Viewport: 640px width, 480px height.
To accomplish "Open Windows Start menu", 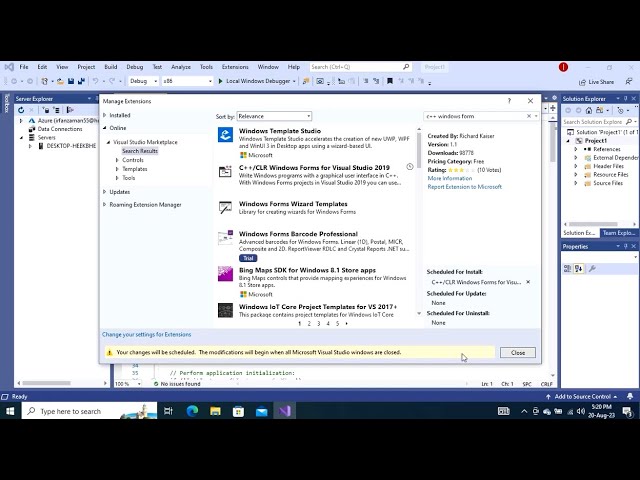I will (x=10, y=411).
